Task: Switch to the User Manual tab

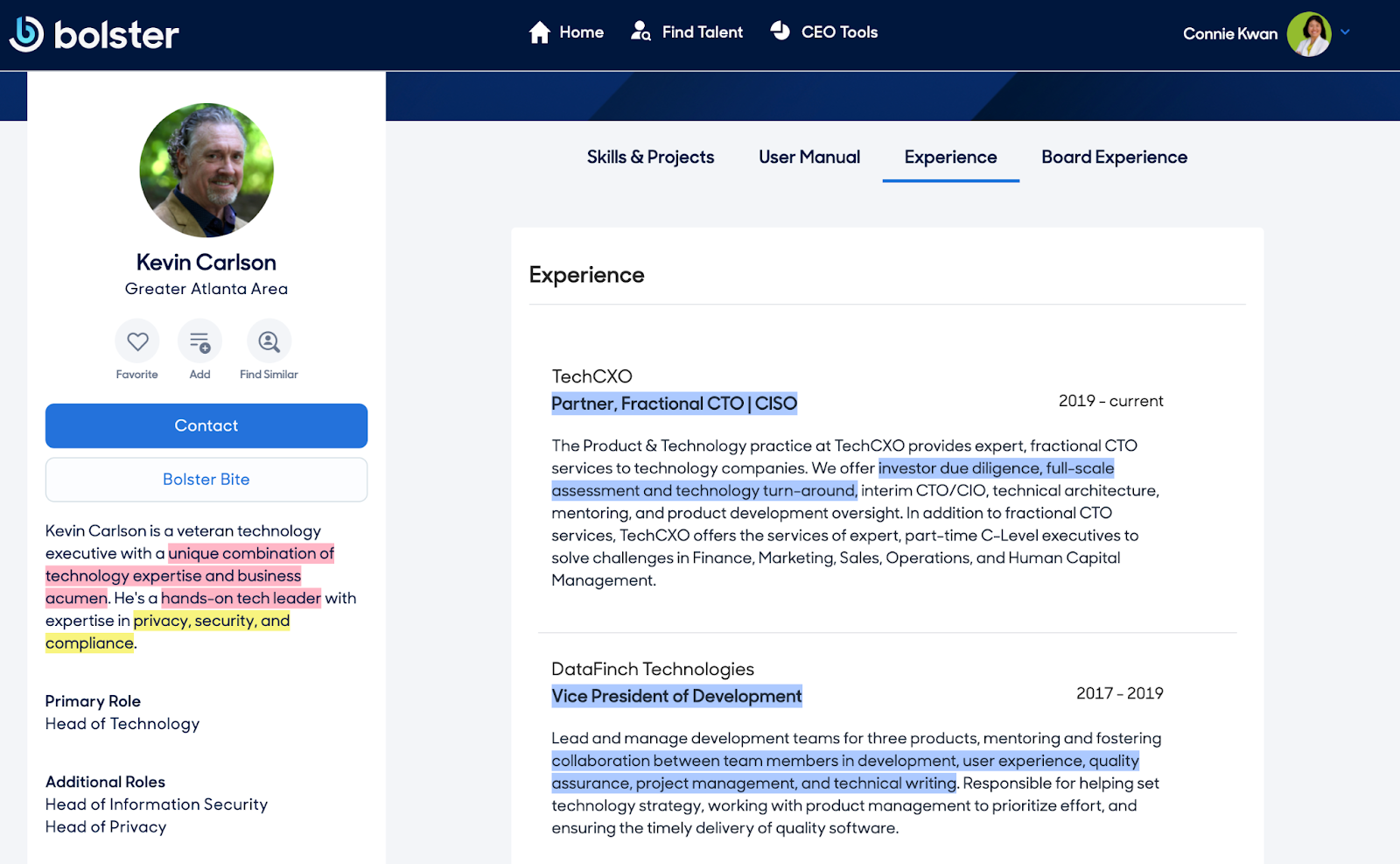Action: [809, 157]
